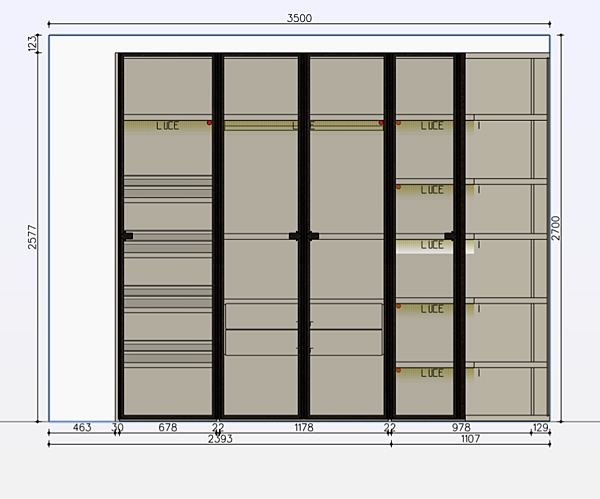Select the 2700 height dimension label
The width and height of the screenshot is (600, 499).
[x=556, y=228]
